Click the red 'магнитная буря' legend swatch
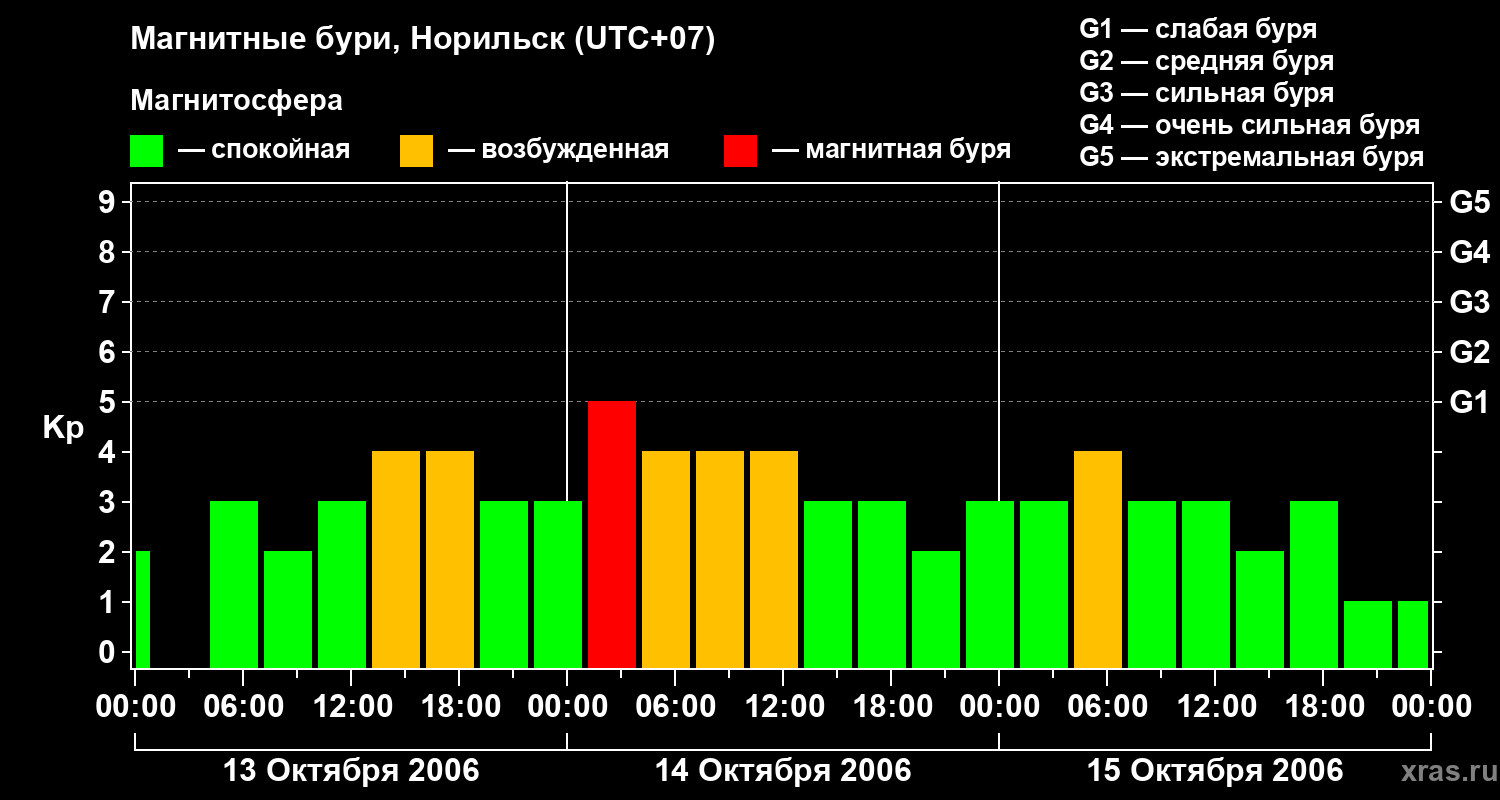 click(741, 151)
